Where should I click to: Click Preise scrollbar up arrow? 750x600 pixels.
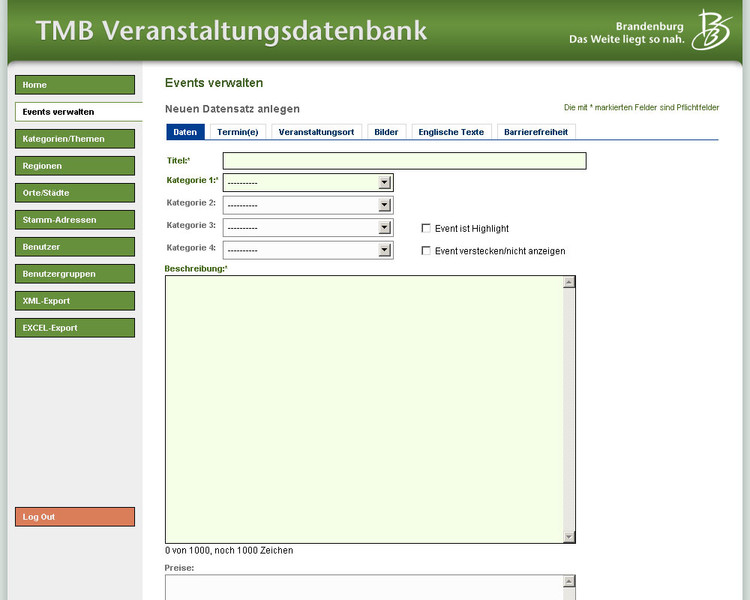[x=569, y=581]
